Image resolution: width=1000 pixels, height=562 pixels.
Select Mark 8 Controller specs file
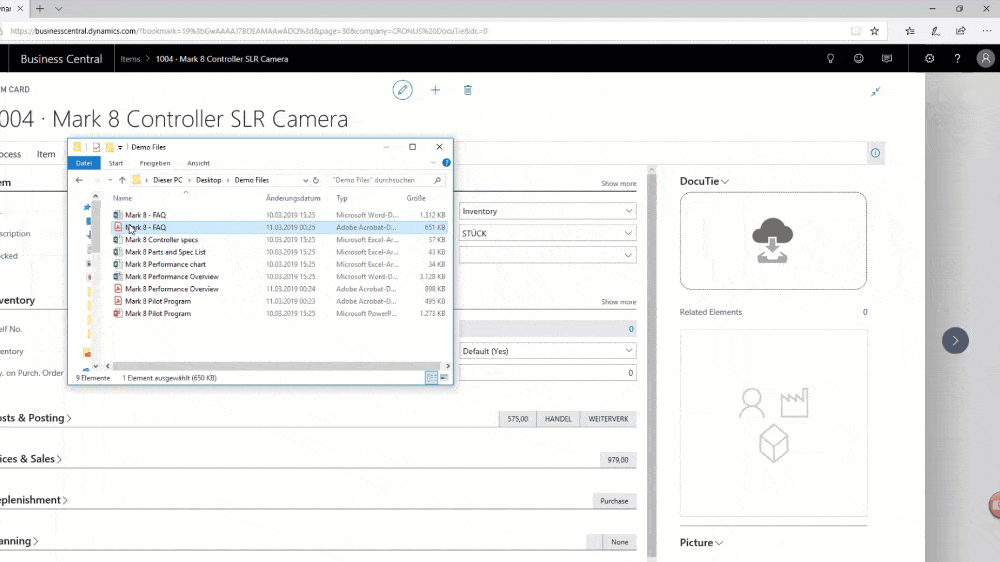click(279, 240)
